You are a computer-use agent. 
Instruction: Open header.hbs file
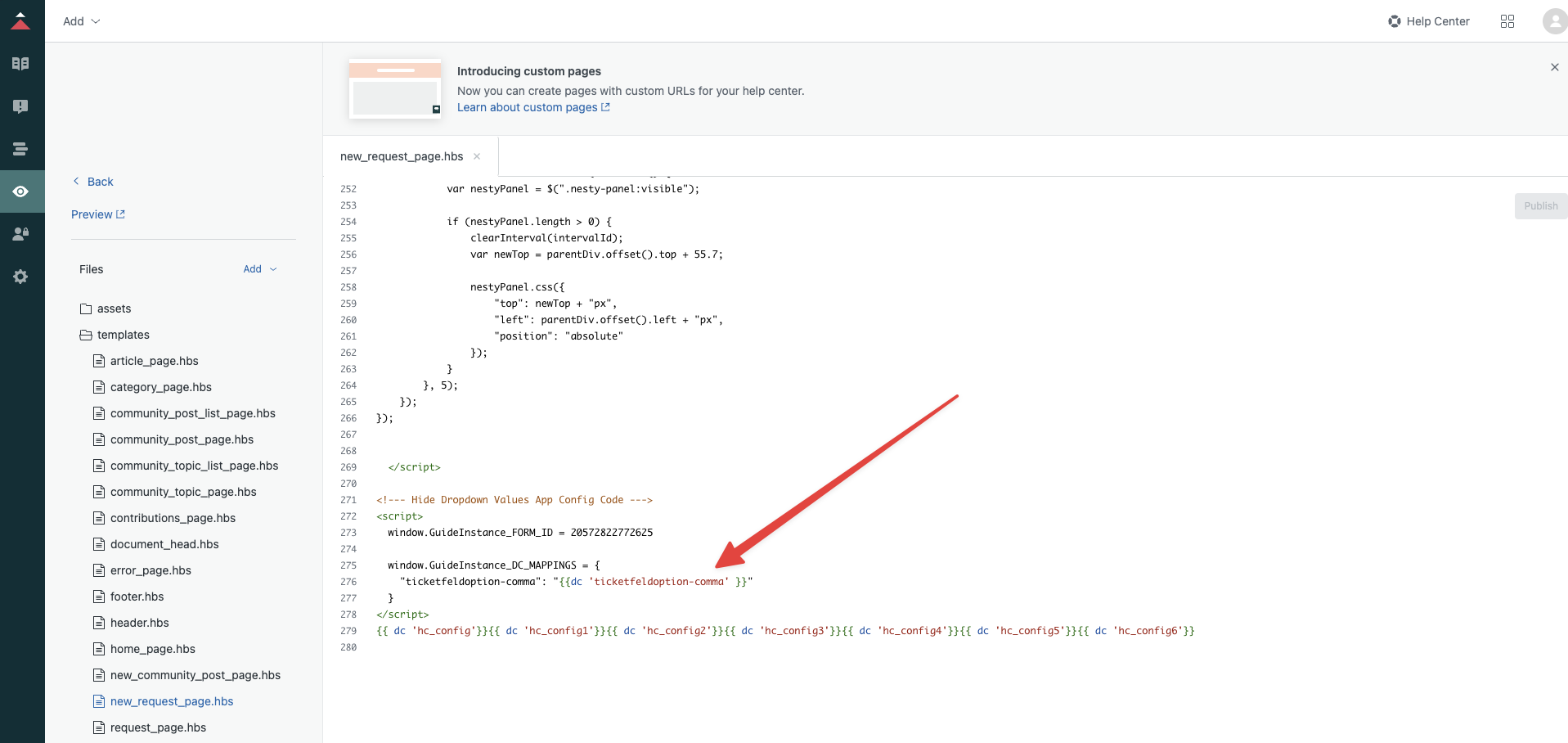[x=131, y=623]
